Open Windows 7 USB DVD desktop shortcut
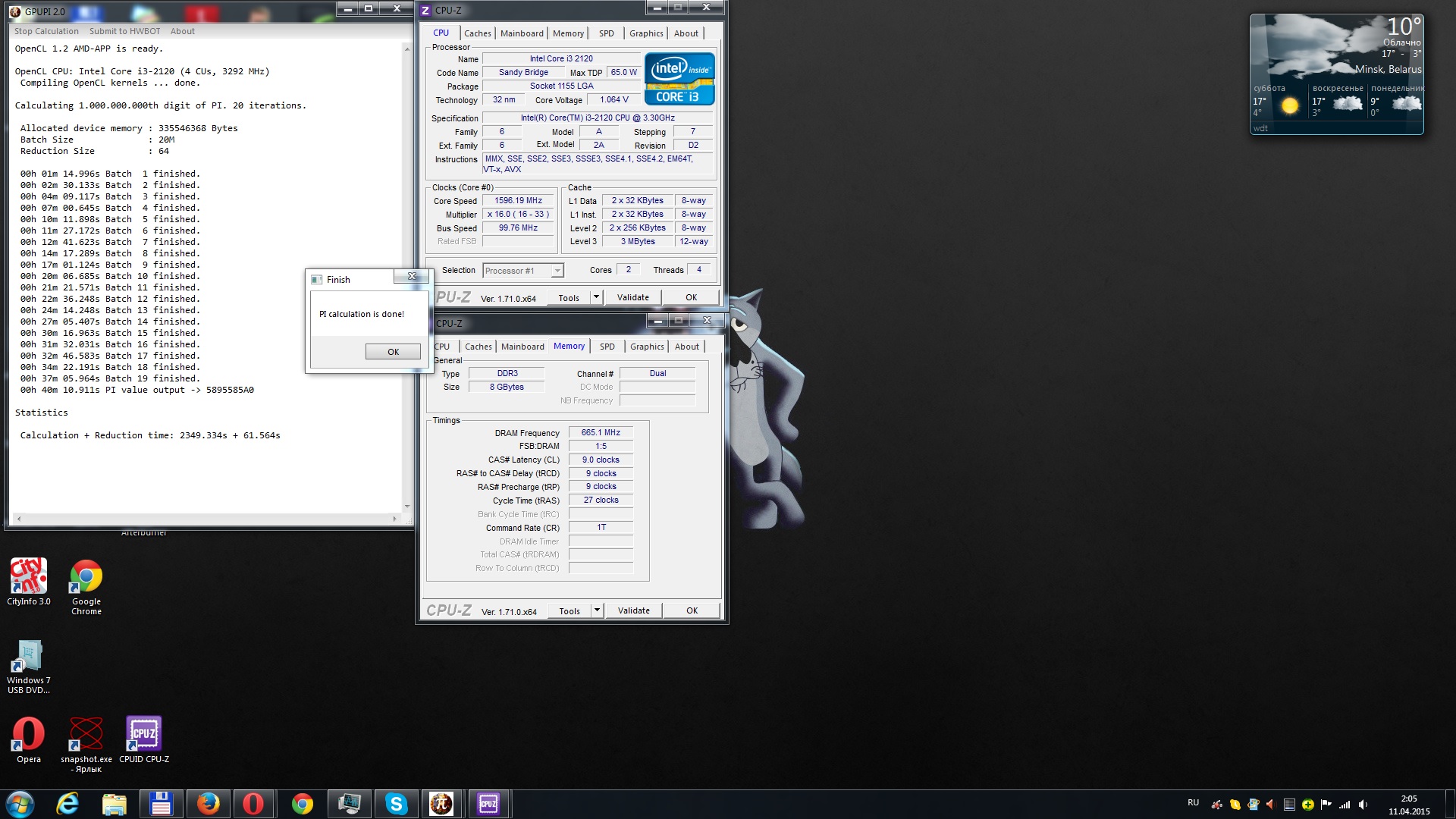Image resolution: width=1456 pixels, height=819 pixels. click(x=29, y=667)
